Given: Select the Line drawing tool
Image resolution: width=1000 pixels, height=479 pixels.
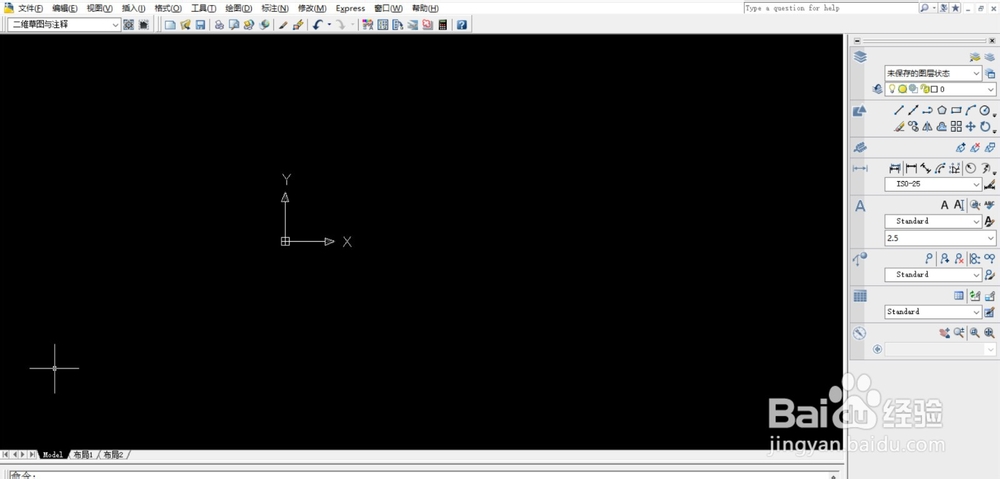Looking at the screenshot, I should pos(899,110).
